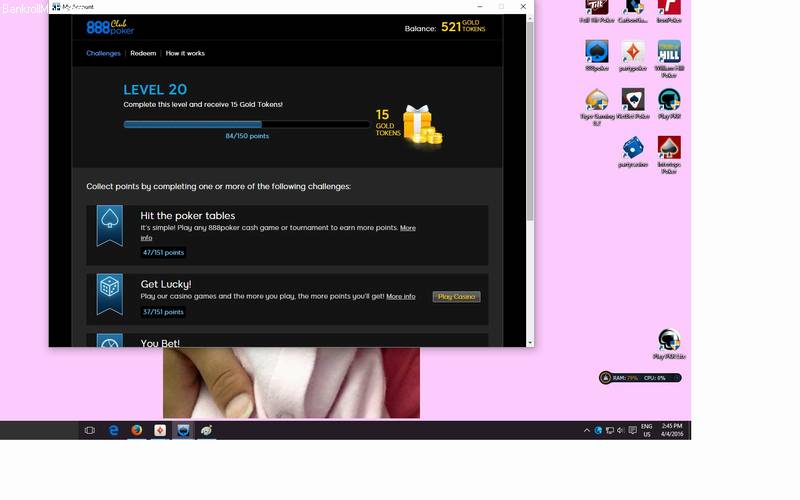
Task: Click the 888poker Club logo
Action: [110, 27]
